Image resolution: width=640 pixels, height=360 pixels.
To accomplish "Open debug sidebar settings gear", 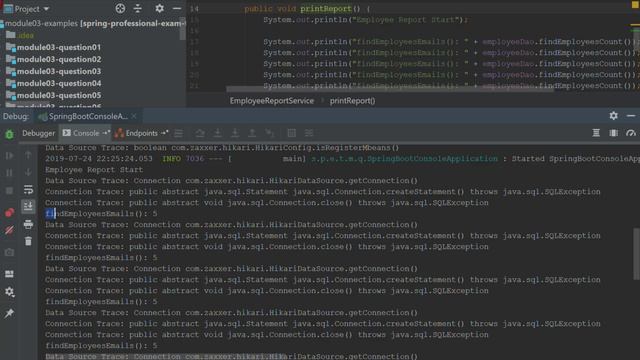I will pyautogui.click(x=9, y=292).
